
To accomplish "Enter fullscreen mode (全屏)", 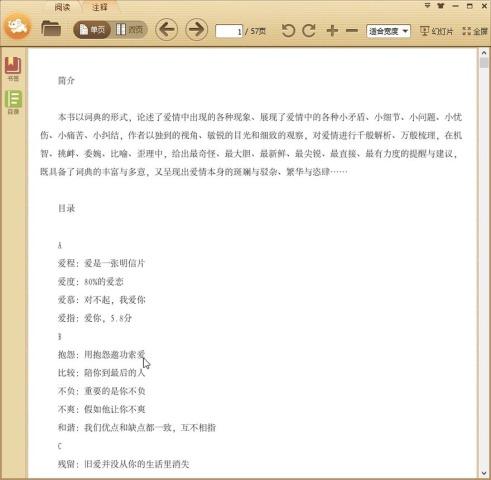I will click(x=475, y=31).
